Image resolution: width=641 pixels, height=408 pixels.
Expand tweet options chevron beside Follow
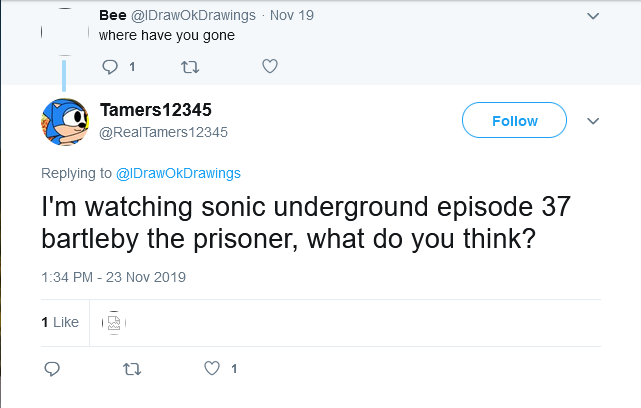(593, 121)
